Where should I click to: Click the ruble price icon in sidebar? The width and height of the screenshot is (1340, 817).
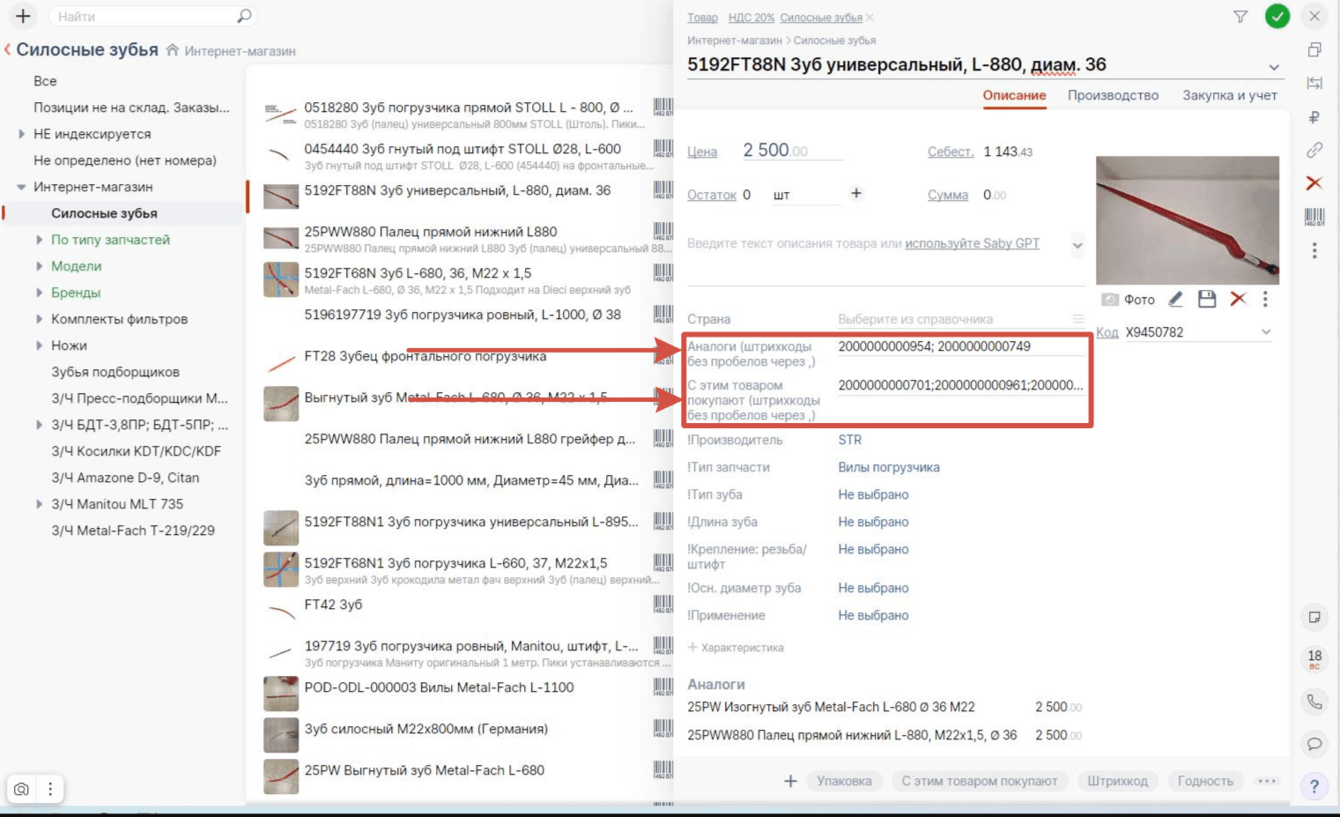pos(1314,117)
